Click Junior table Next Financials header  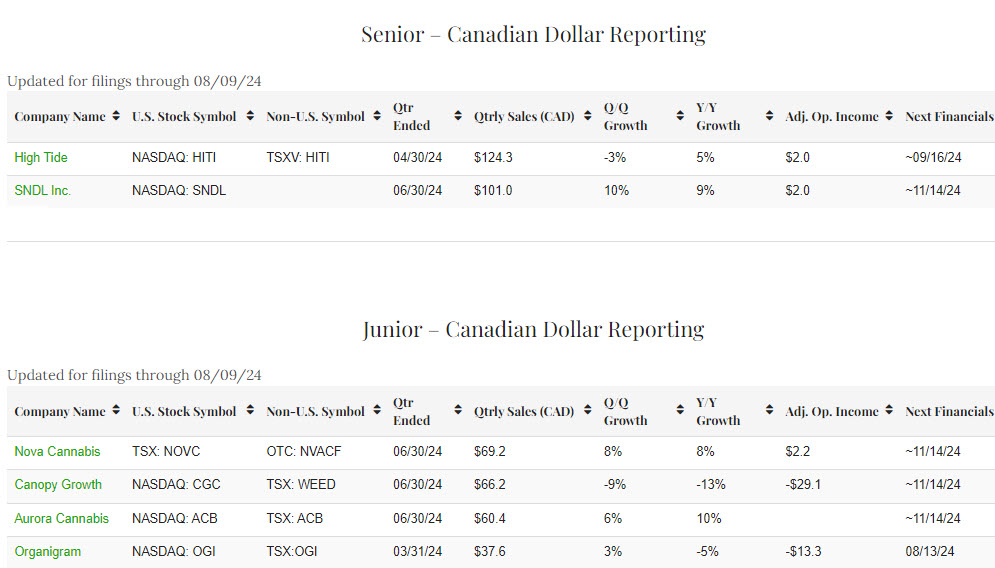click(x=948, y=412)
